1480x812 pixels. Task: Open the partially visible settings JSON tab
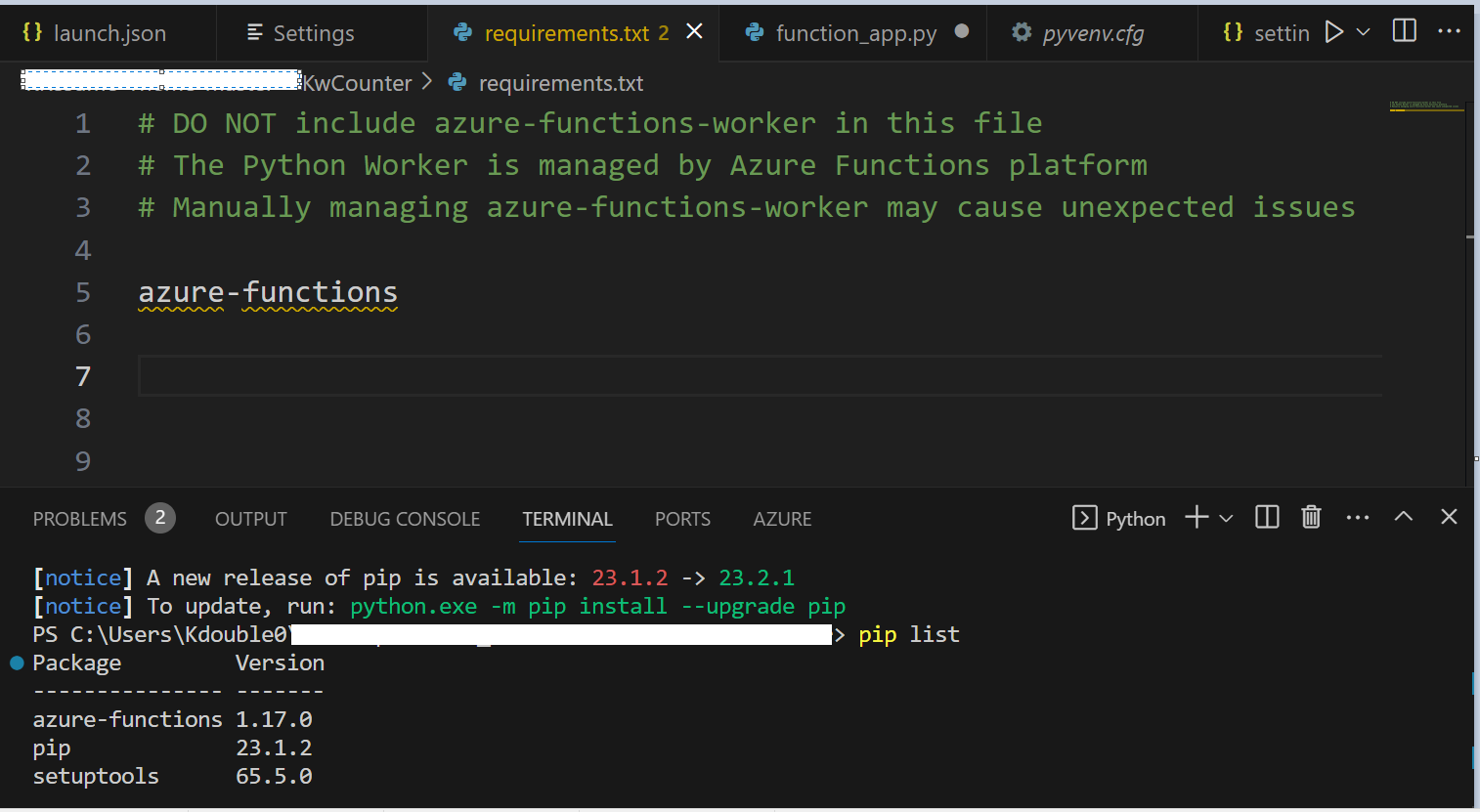tap(1265, 33)
